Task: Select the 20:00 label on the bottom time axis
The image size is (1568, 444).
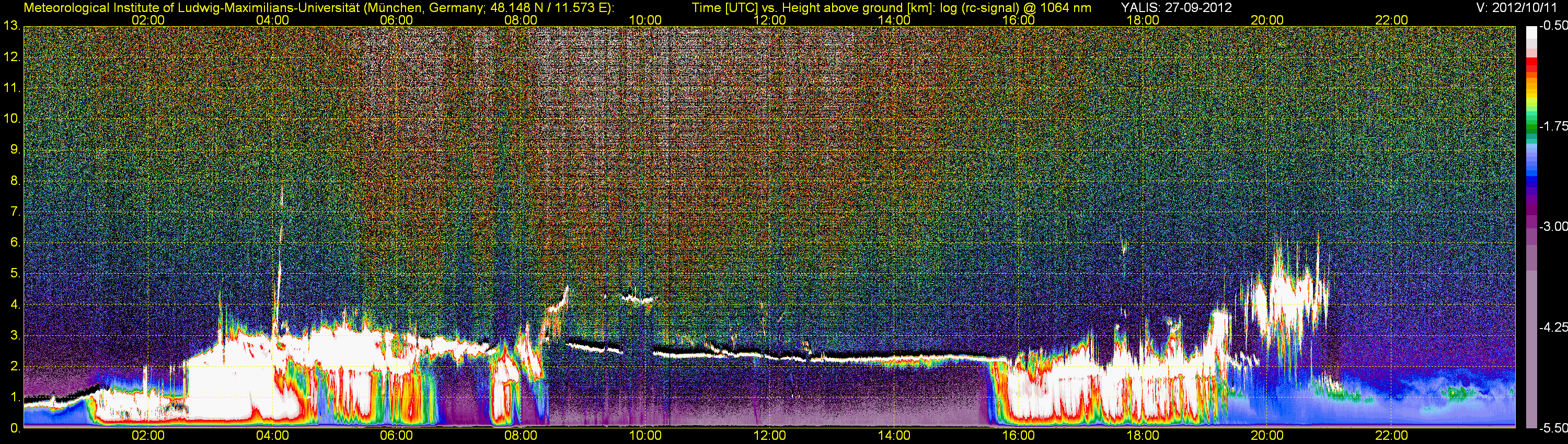Action: (x=1267, y=436)
